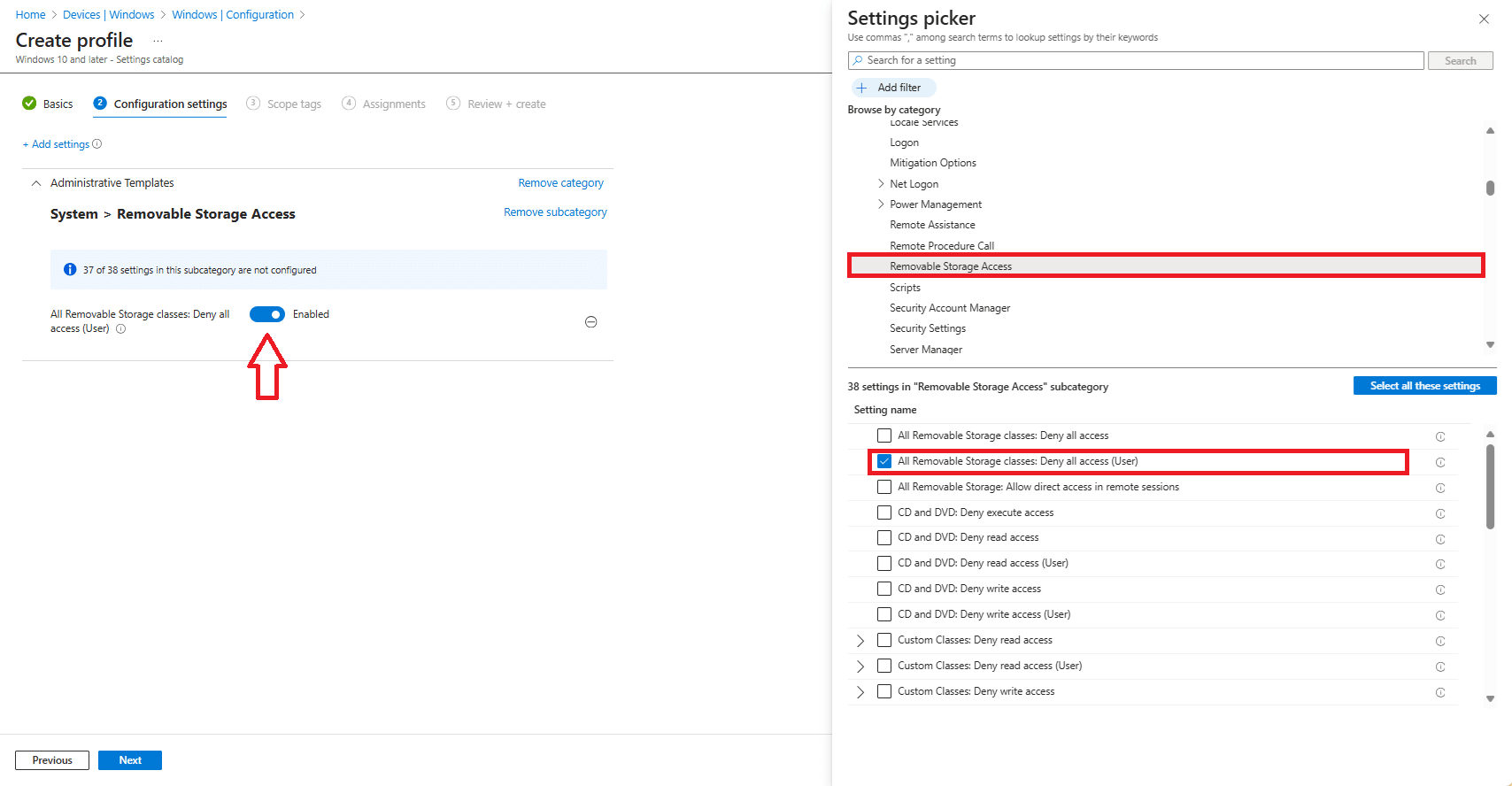
Task: Go to the Scope tags step tab
Action: 284,104
